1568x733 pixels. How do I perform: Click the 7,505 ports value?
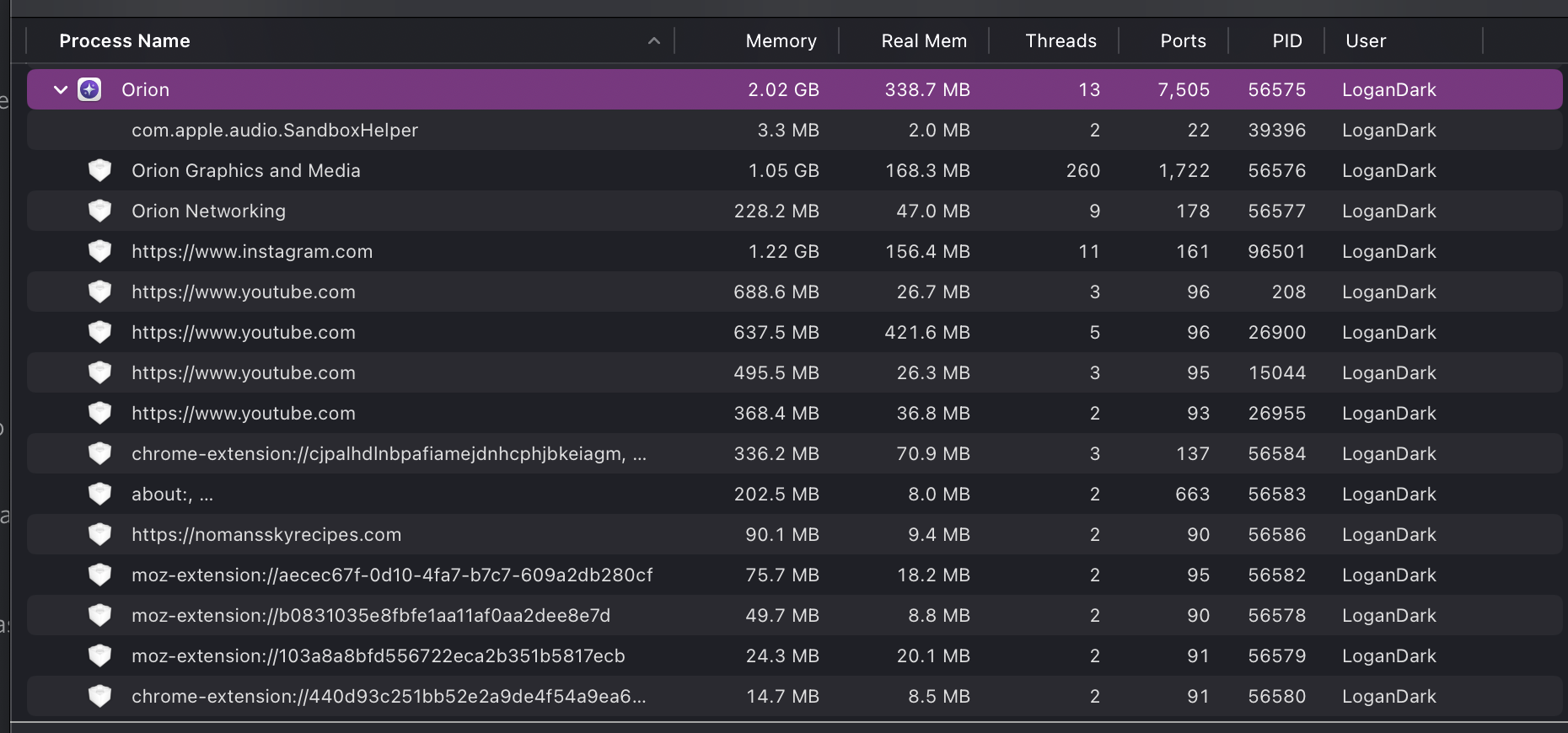[x=1184, y=89]
